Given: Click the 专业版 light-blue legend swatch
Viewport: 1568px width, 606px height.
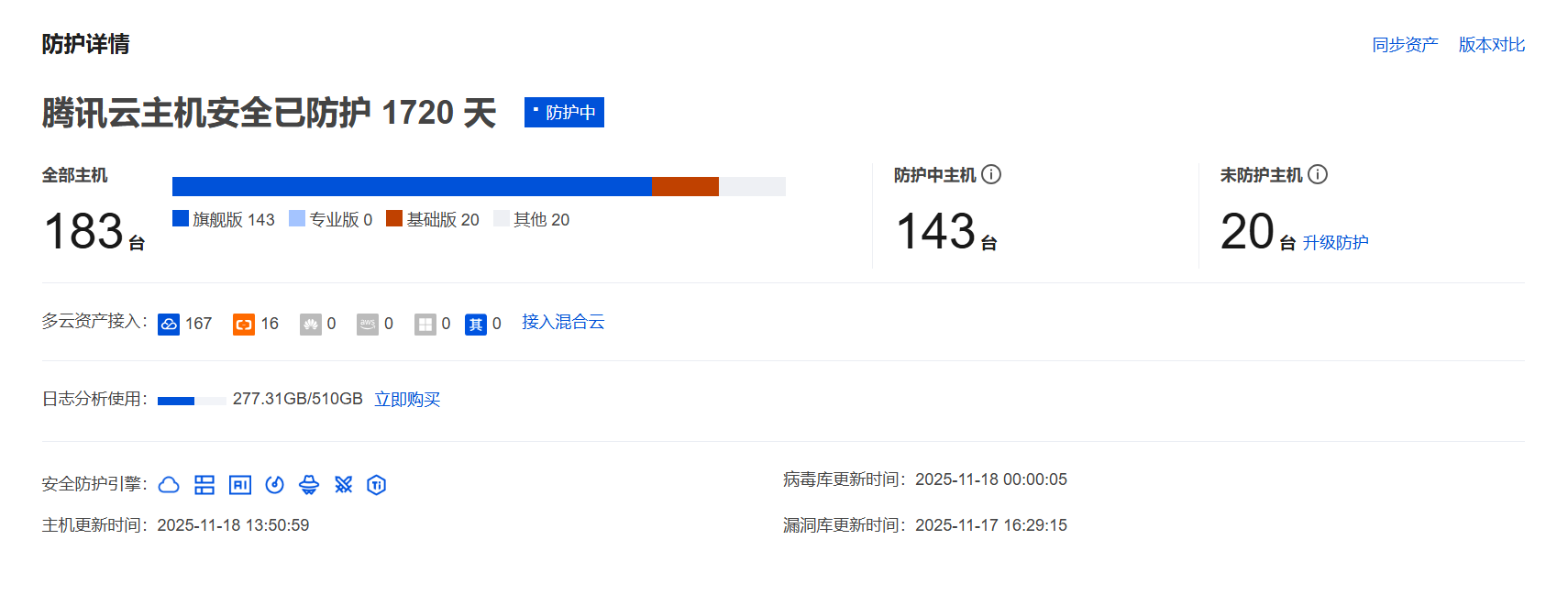Looking at the screenshot, I should click(x=297, y=218).
